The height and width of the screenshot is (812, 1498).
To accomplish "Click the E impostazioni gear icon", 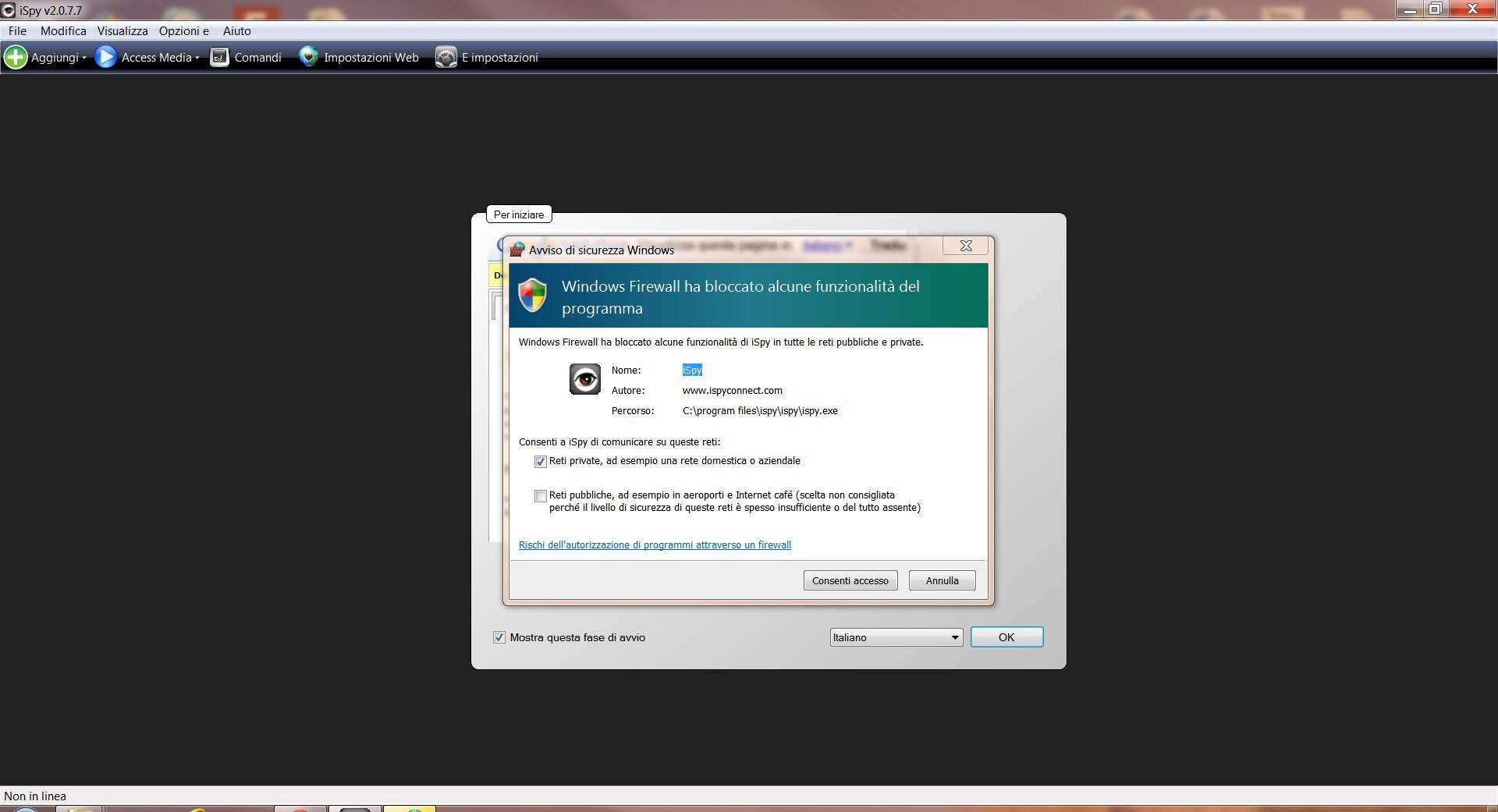I will tap(446, 58).
